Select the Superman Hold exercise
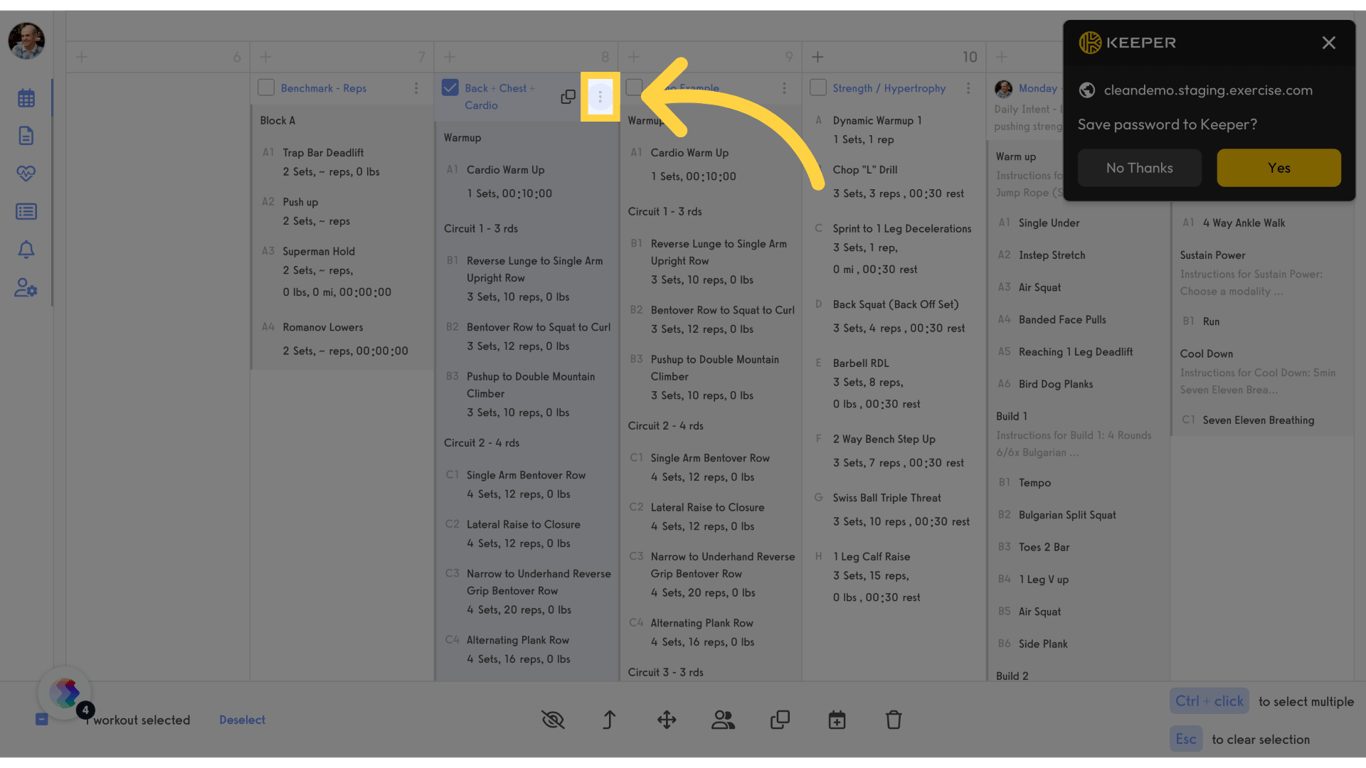The image size is (1366, 768). click(318, 252)
